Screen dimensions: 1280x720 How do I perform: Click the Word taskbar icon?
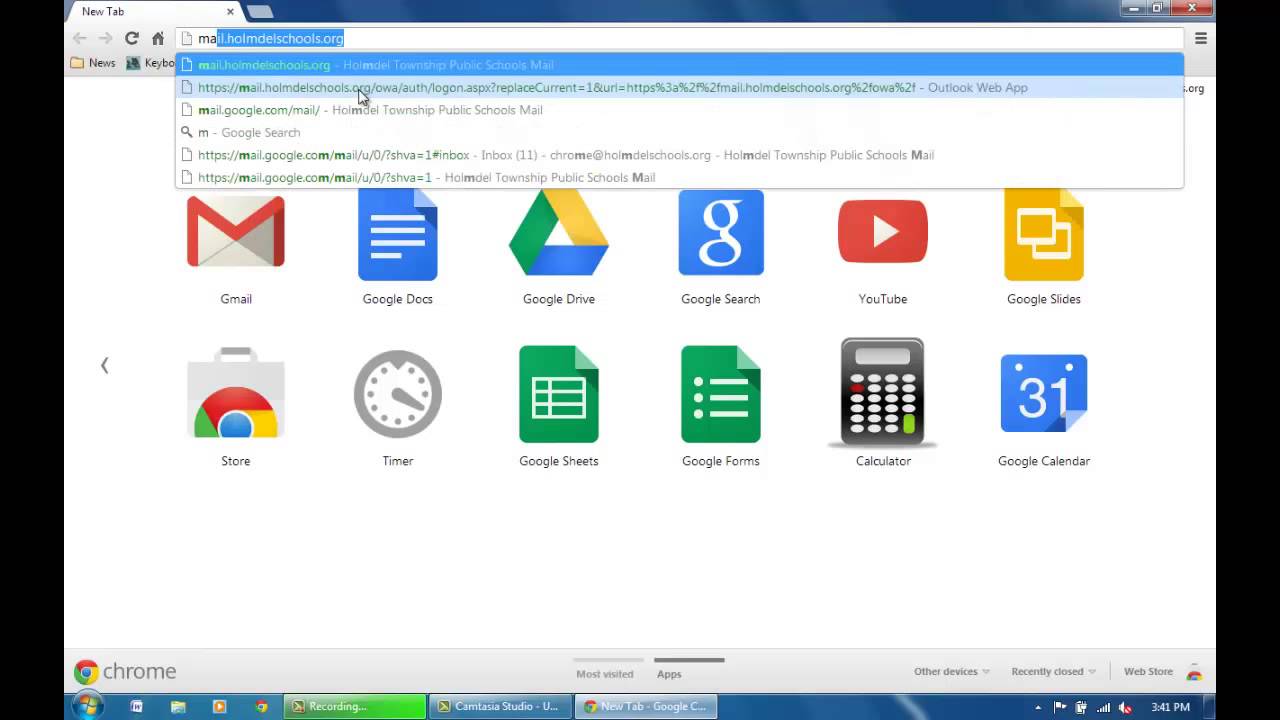pyautogui.click(x=136, y=706)
